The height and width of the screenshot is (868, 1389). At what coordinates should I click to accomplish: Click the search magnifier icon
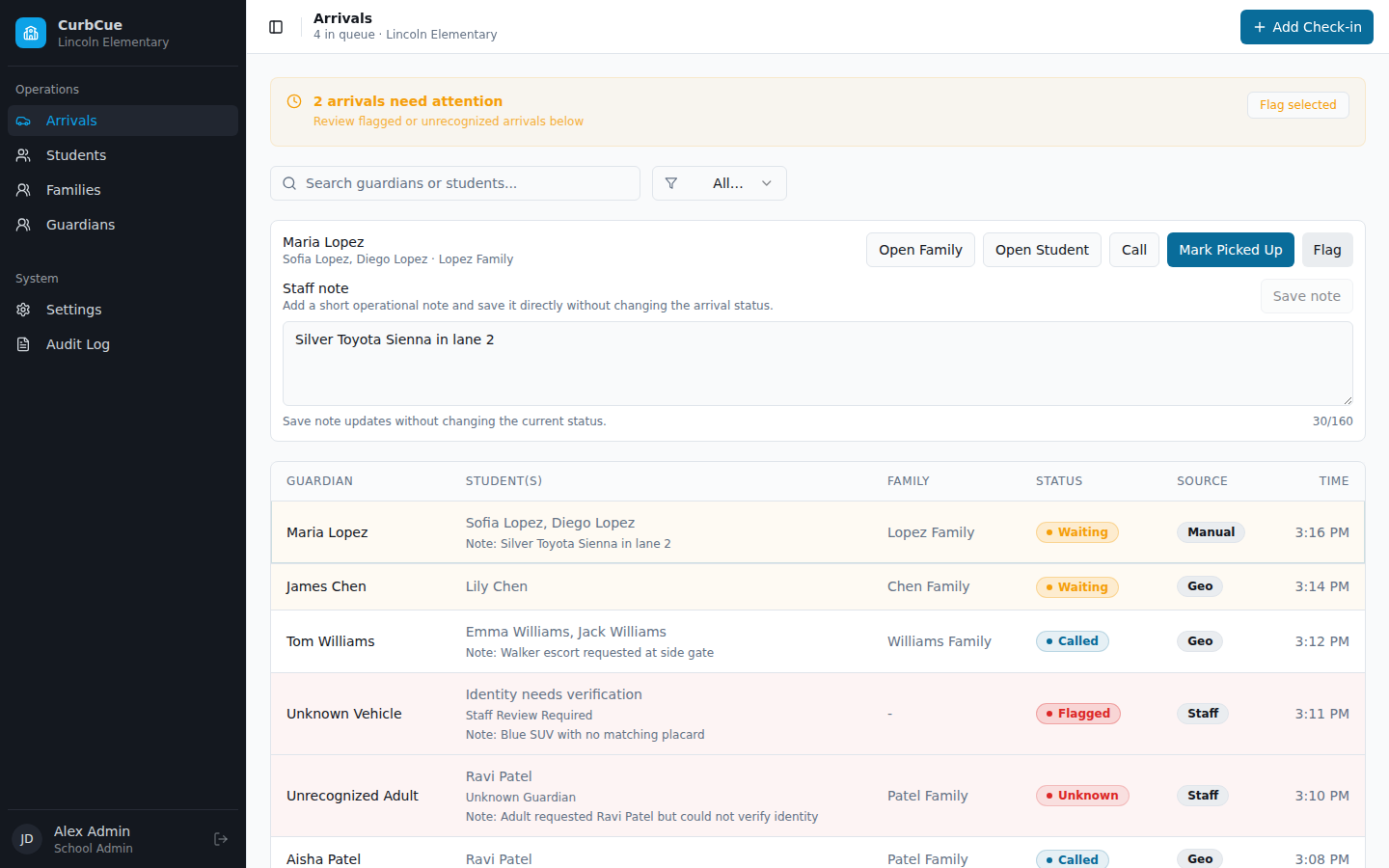(289, 183)
